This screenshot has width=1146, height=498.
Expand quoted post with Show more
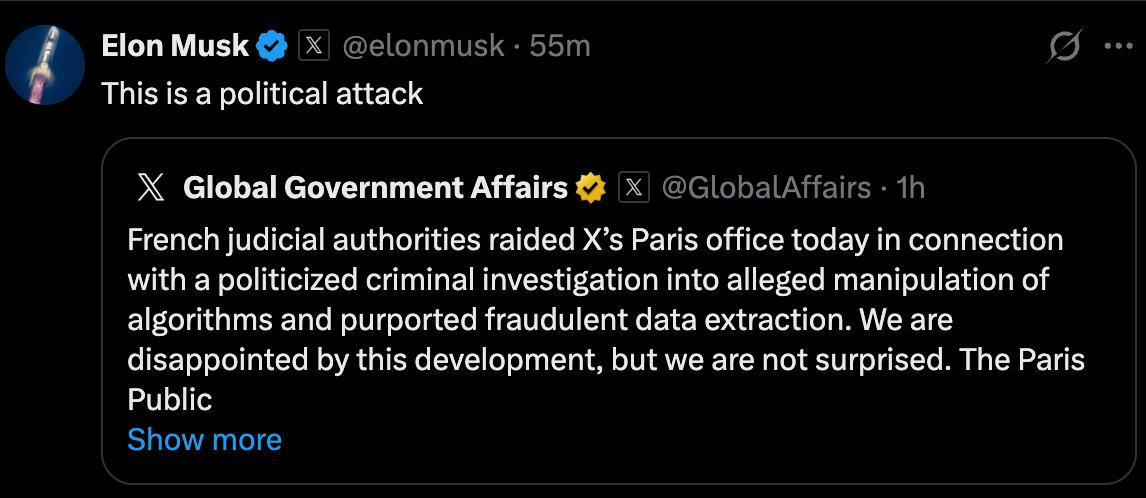point(205,439)
